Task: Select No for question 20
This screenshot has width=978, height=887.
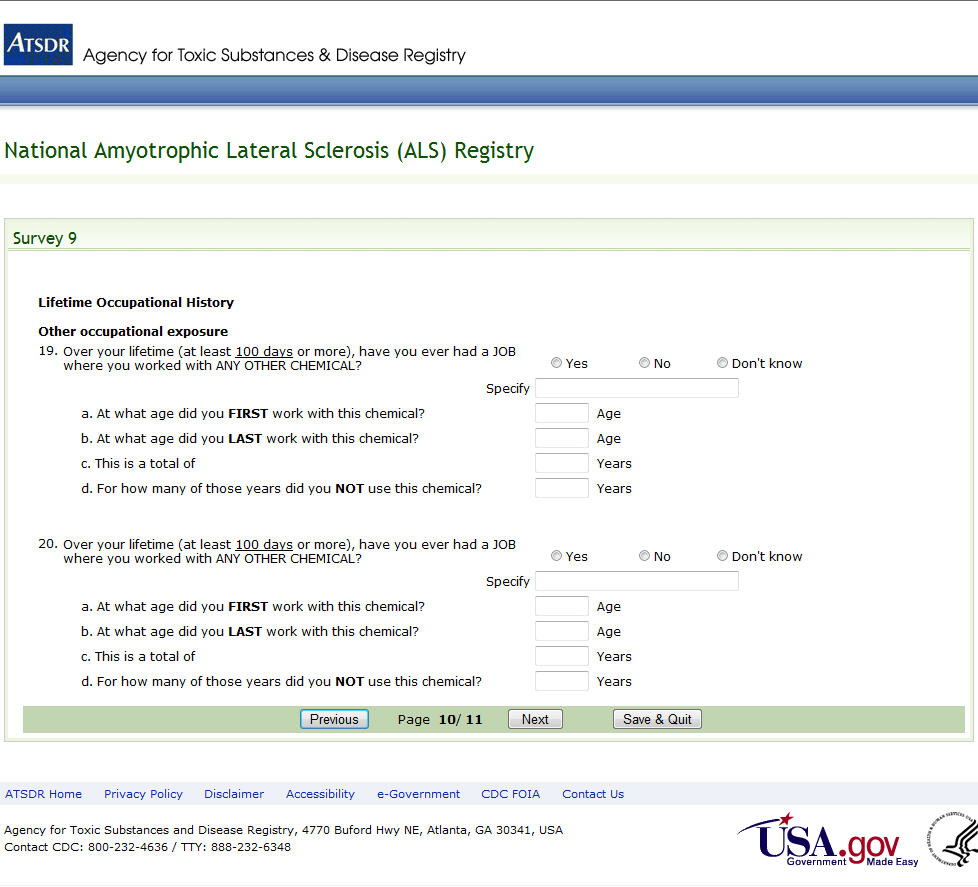Action: pyautogui.click(x=644, y=556)
